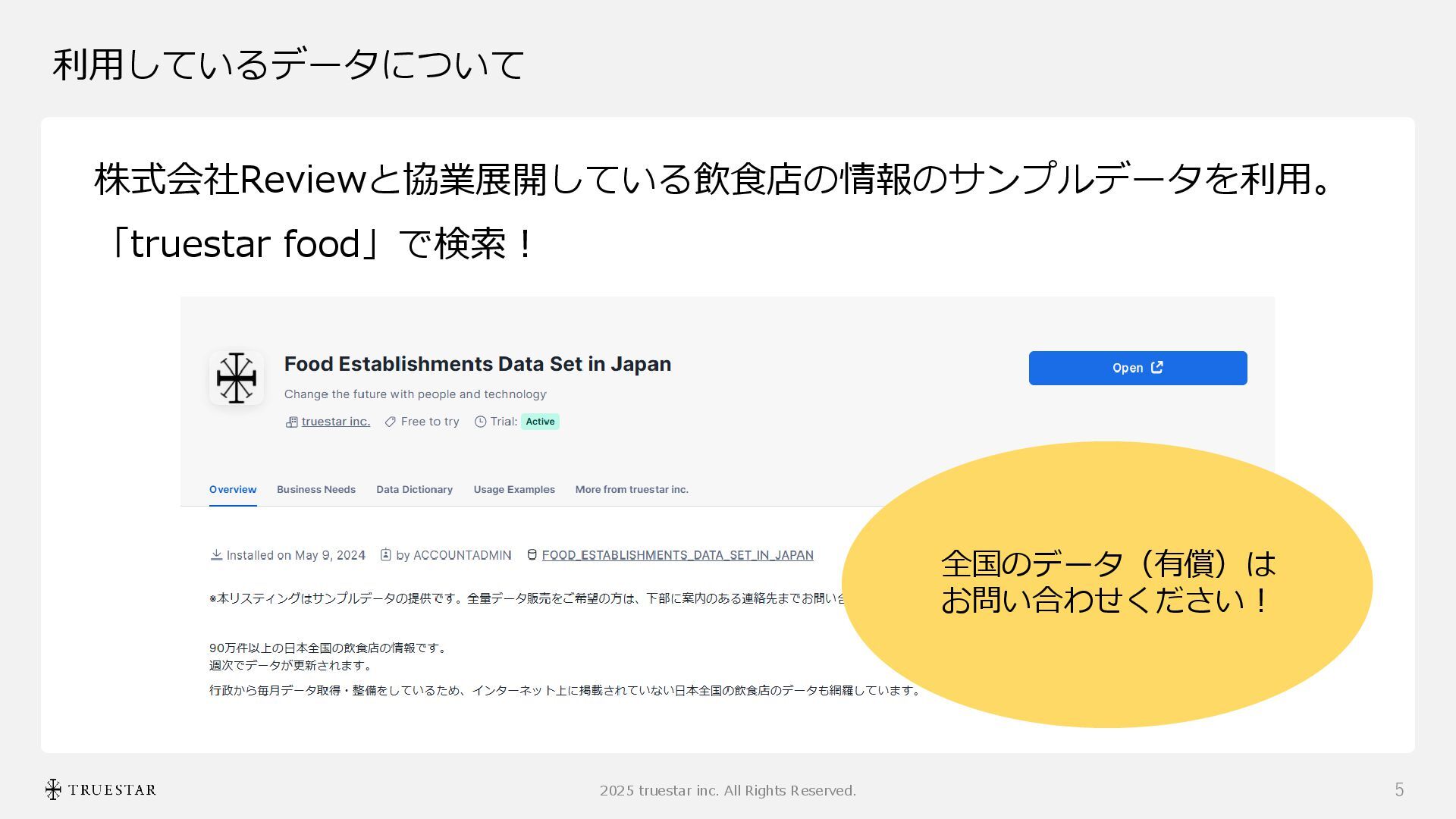The height and width of the screenshot is (819, 1456).
Task: Click the line 週次でデータが更新されます
Action: [292, 666]
